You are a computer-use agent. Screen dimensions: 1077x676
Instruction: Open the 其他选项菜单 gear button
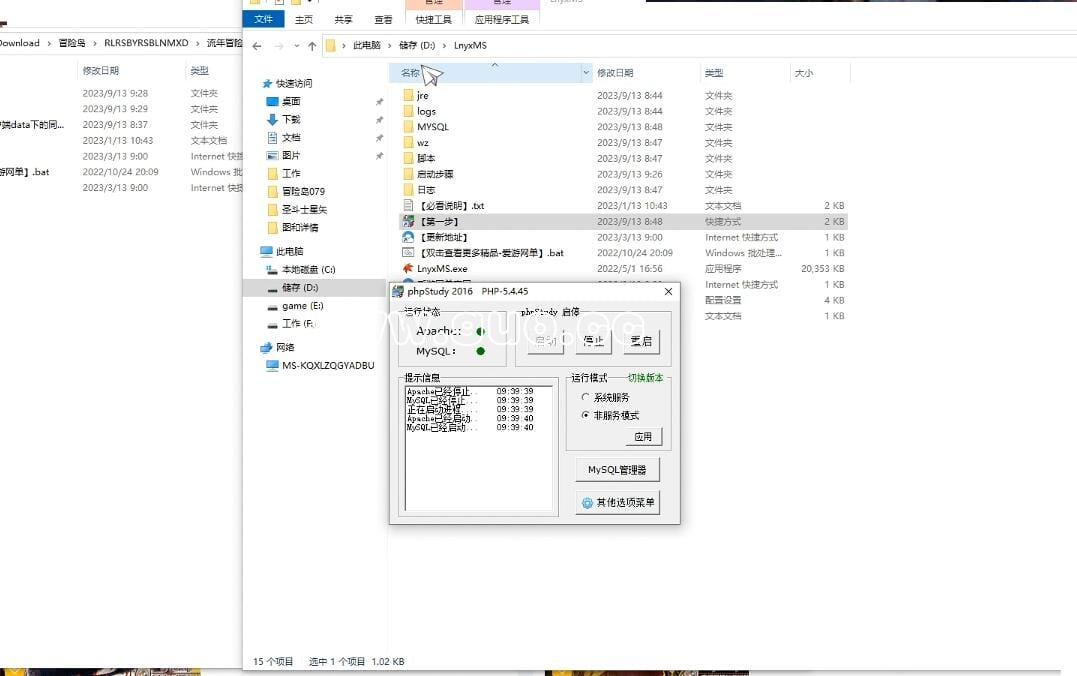(617, 503)
